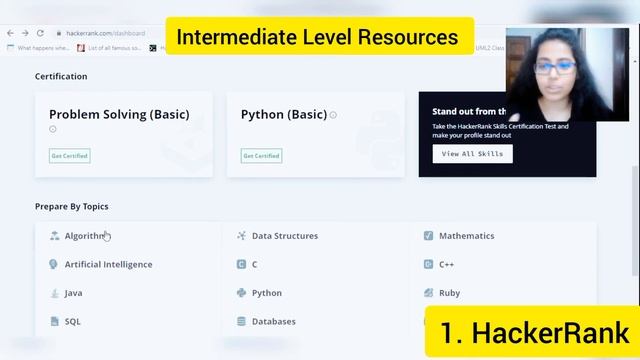Open the C++ topic link

(447, 264)
